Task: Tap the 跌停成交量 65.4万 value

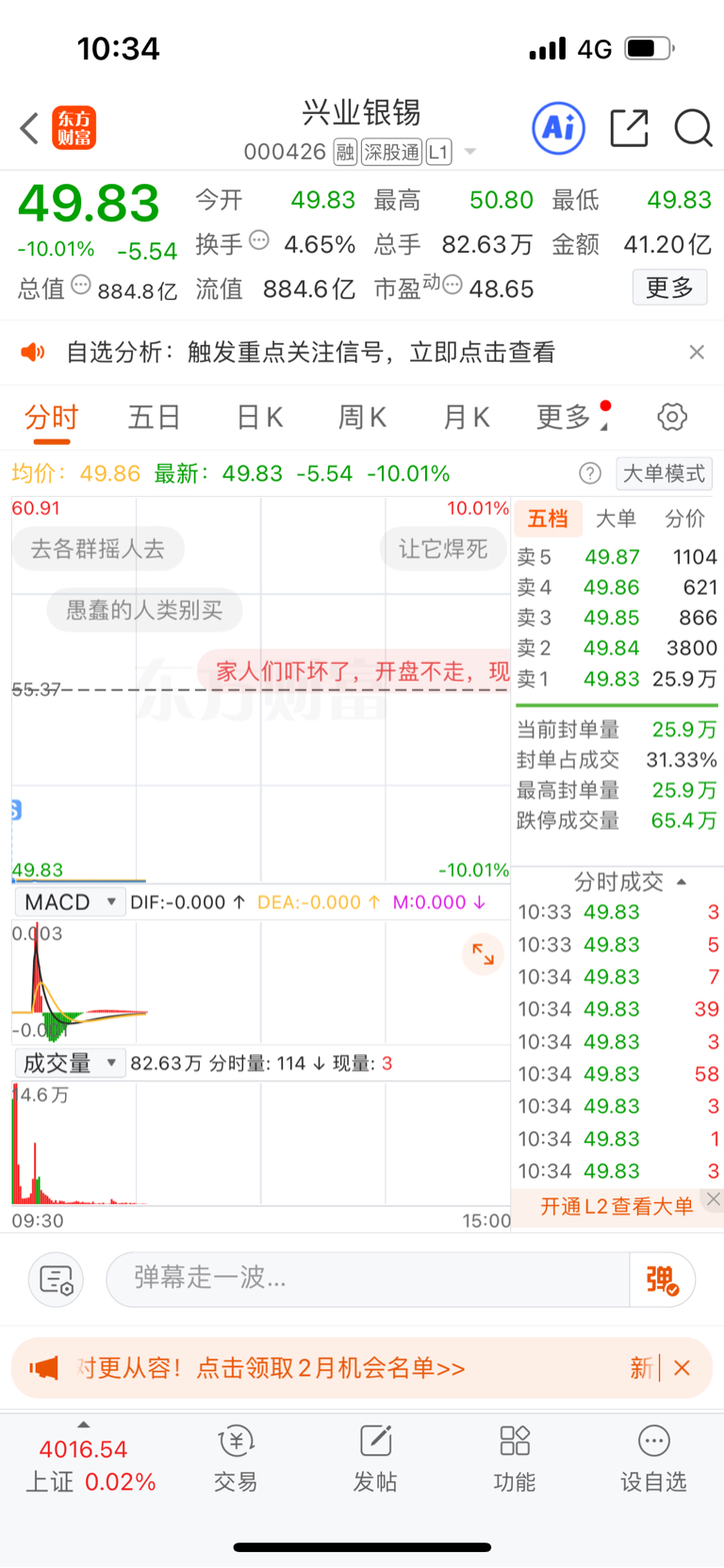Action: pos(684,821)
